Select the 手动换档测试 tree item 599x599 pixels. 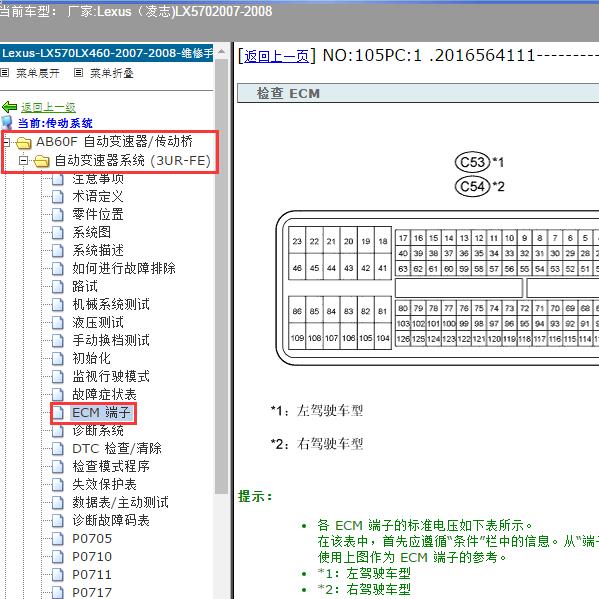click(x=111, y=340)
